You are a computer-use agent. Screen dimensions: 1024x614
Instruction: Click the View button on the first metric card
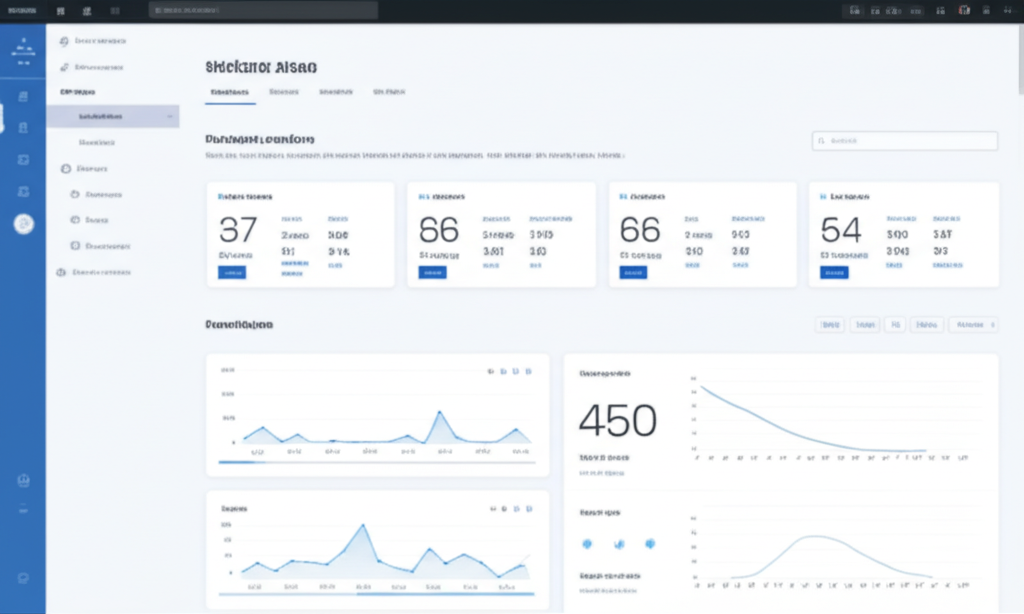(x=231, y=271)
